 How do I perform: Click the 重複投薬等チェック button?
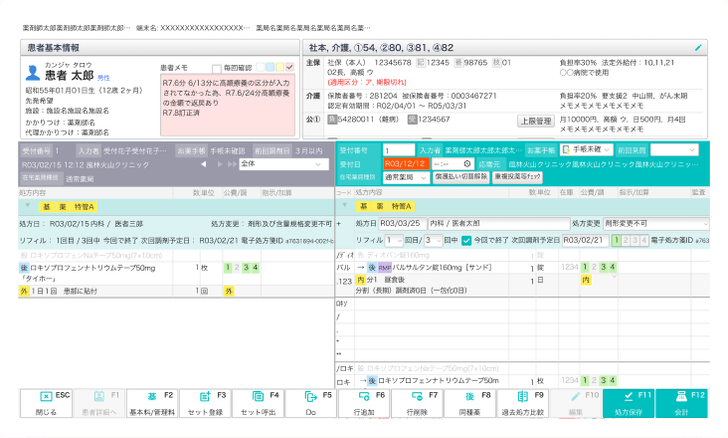pyautogui.click(x=518, y=177)
